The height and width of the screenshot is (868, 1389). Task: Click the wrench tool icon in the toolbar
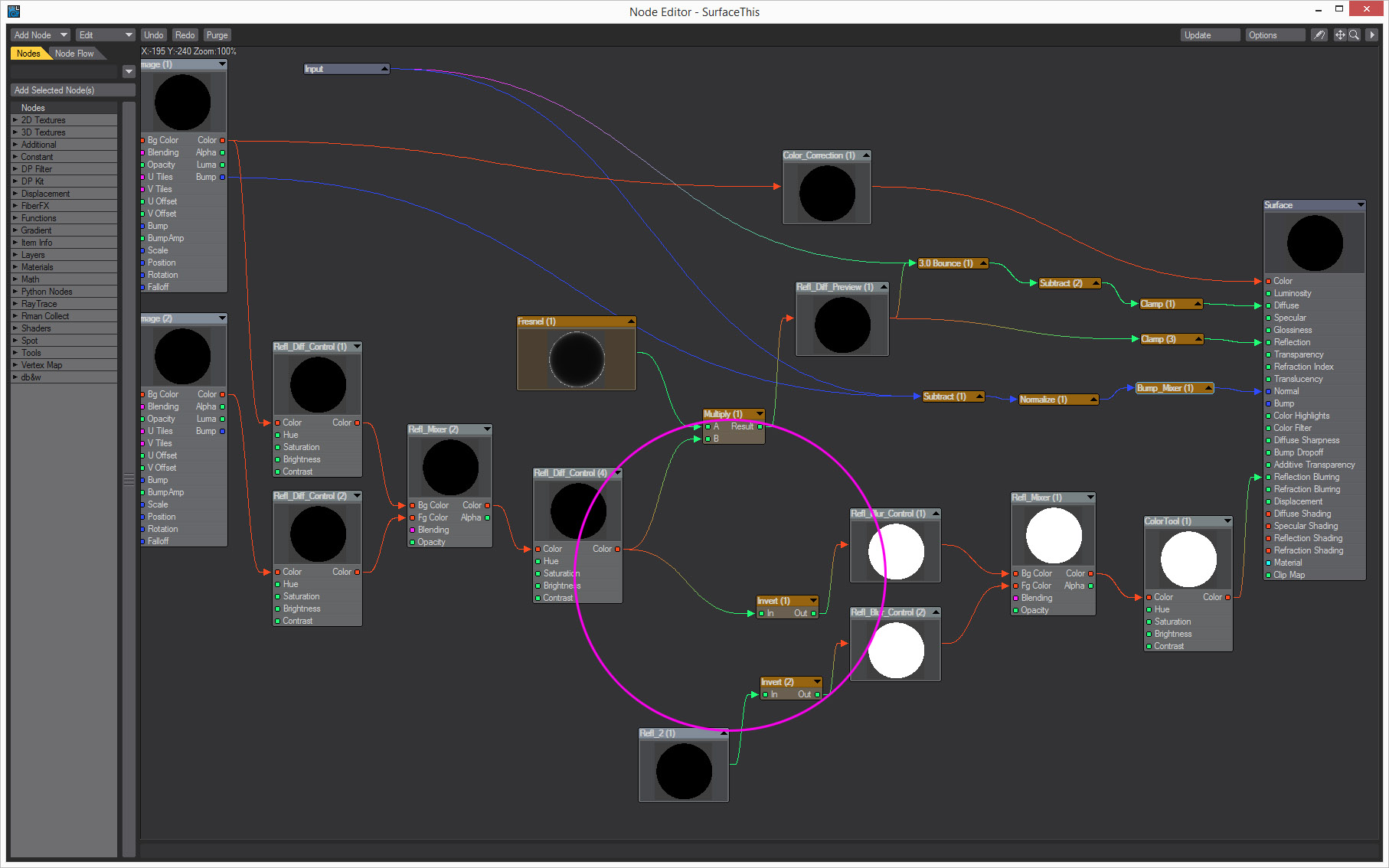[x=1319, y=35]
